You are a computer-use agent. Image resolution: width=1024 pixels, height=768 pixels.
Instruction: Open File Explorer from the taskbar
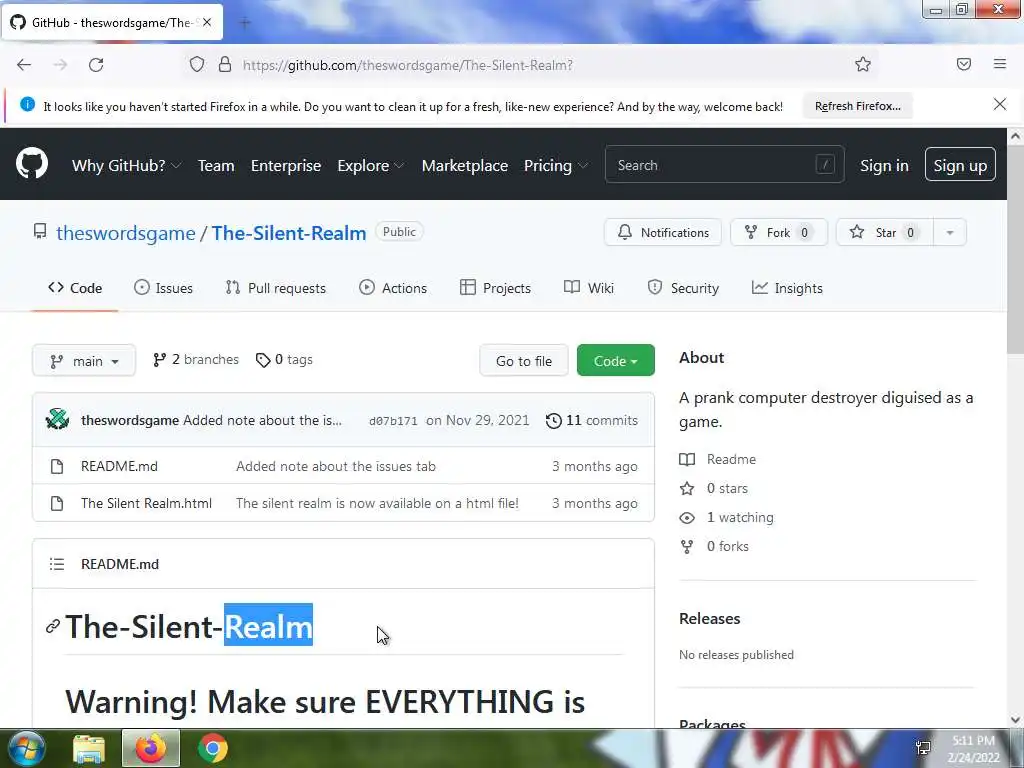pos(89,748)
